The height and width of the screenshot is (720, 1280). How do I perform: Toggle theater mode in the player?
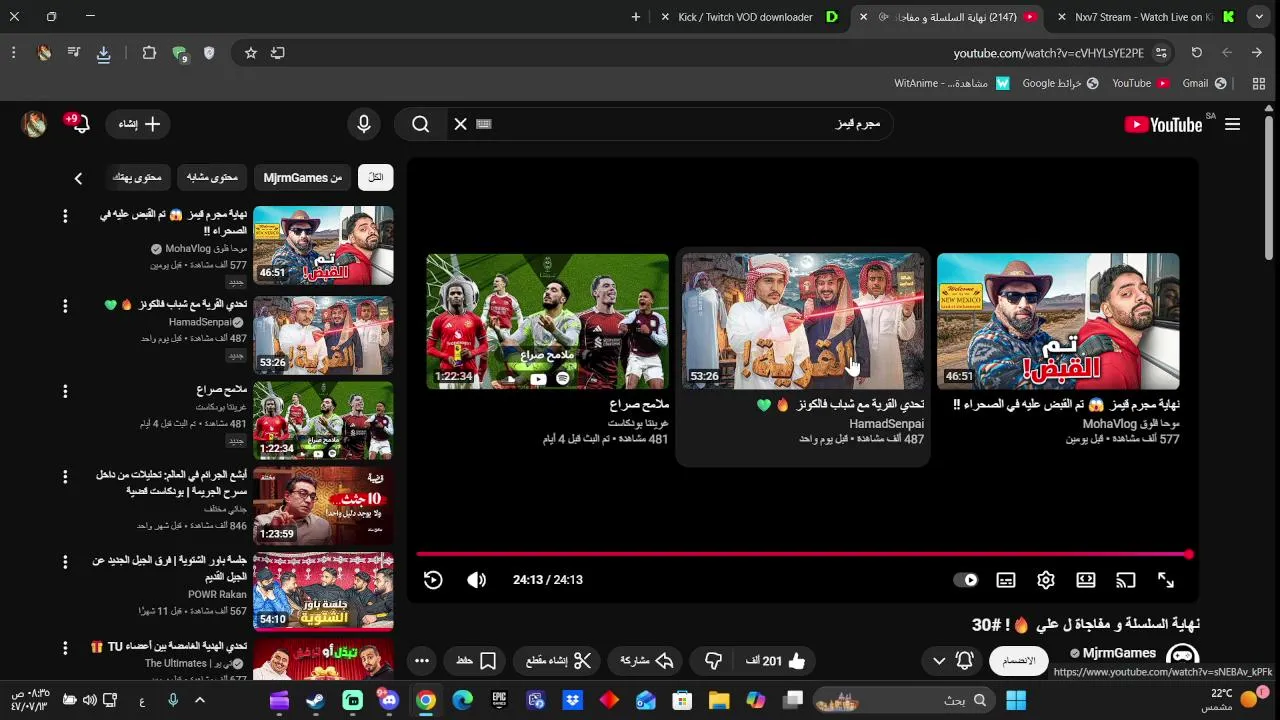tap(1086, 580)
